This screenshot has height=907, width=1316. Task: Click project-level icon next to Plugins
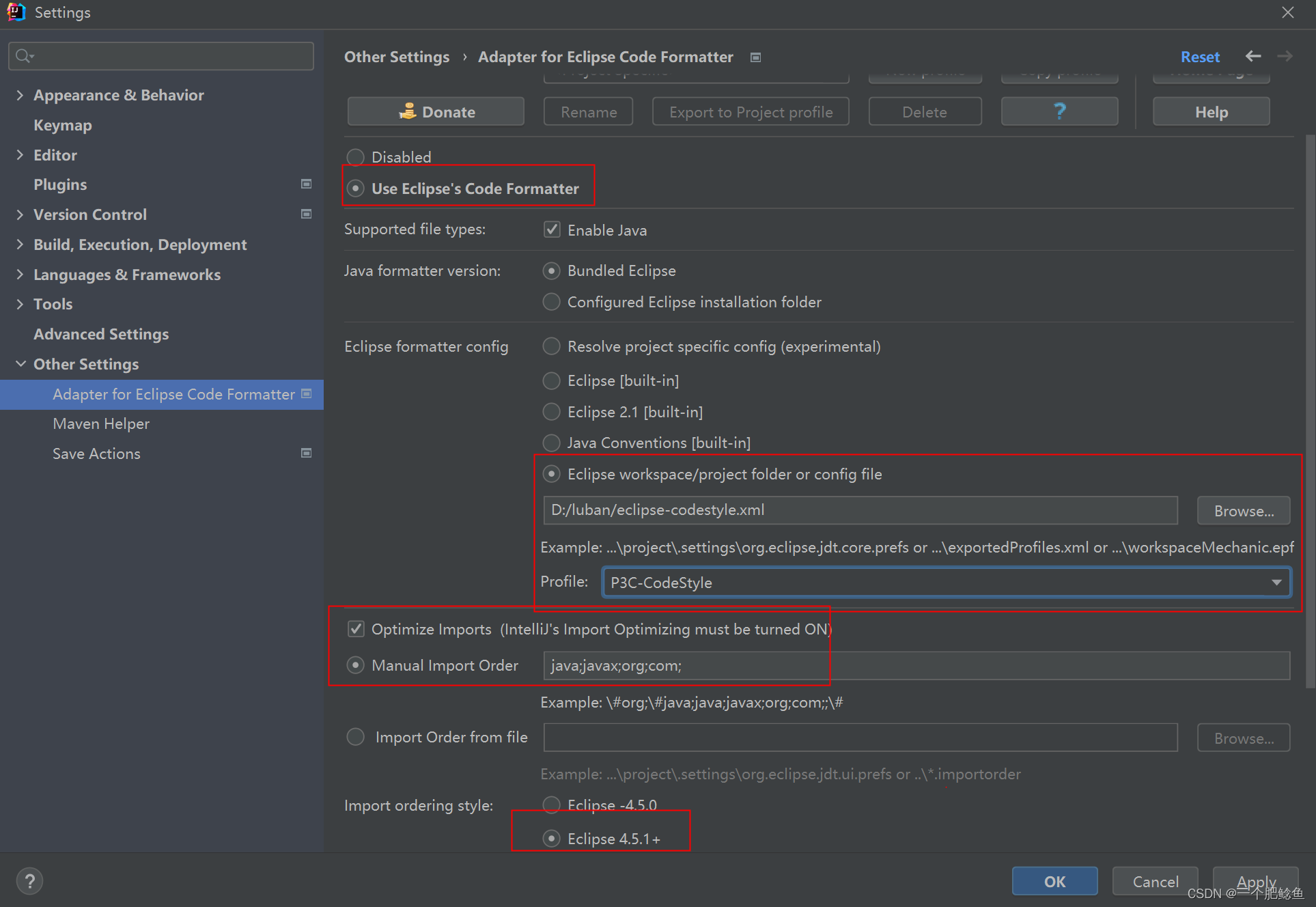[307, 184]
